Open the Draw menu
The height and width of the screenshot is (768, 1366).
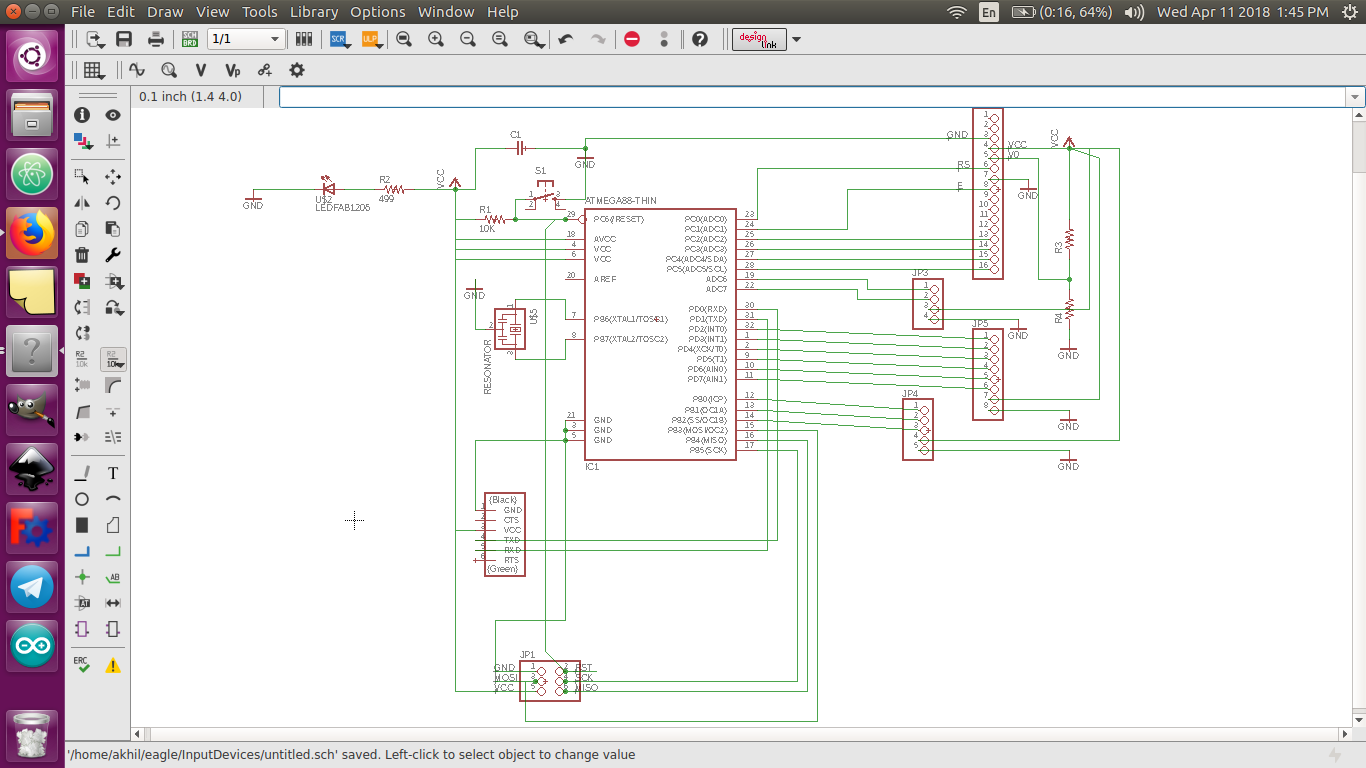coord(165,12)
